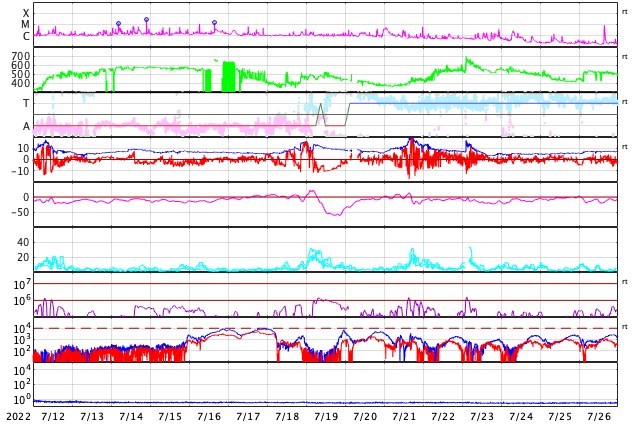Click the 20 axis label
Screen dimensions: 634x424
[23, 257]
